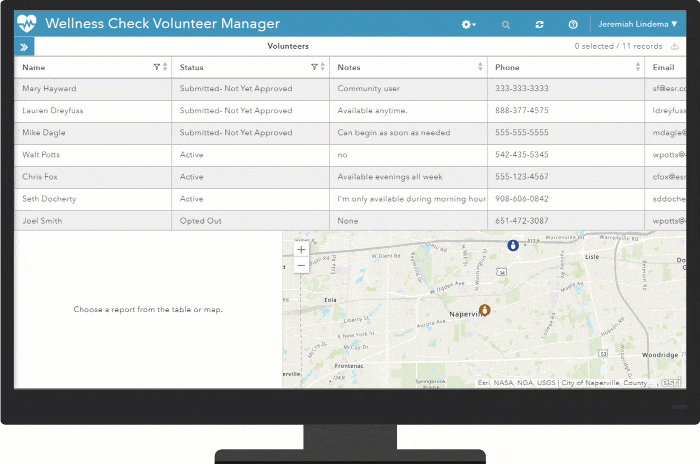Viewport: 700px width, 464px height.
Task: Click the Wellness Check Volunteer Manager title
Action: (162, 23)
